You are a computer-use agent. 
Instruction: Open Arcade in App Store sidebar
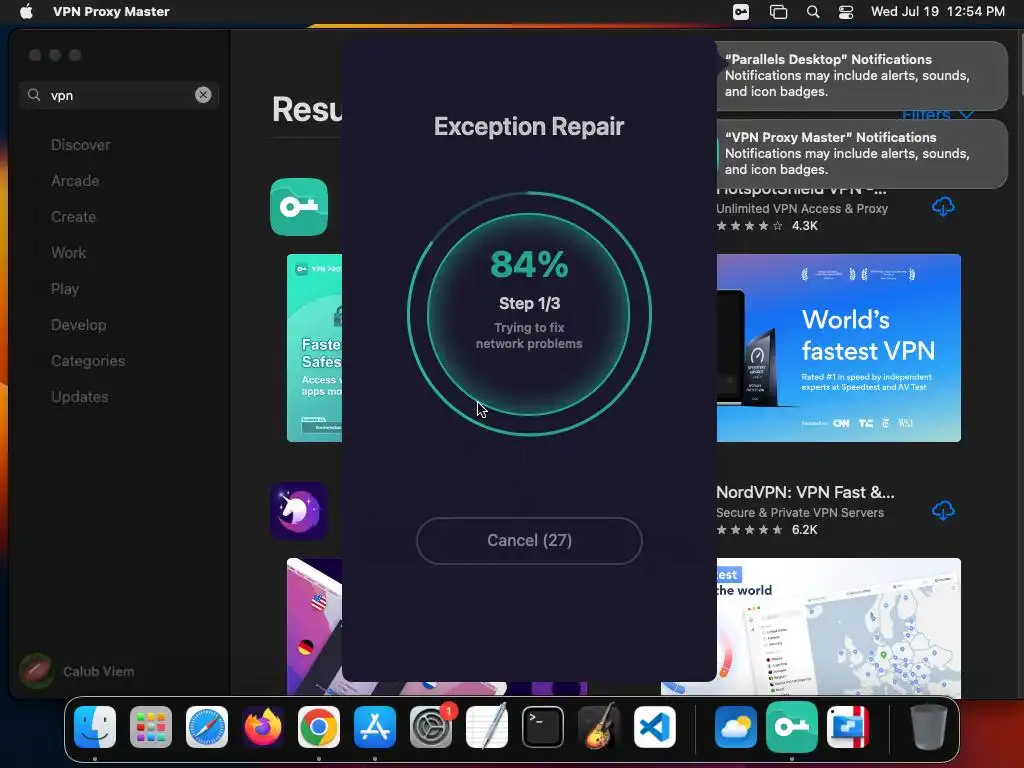tap(75, 181)
